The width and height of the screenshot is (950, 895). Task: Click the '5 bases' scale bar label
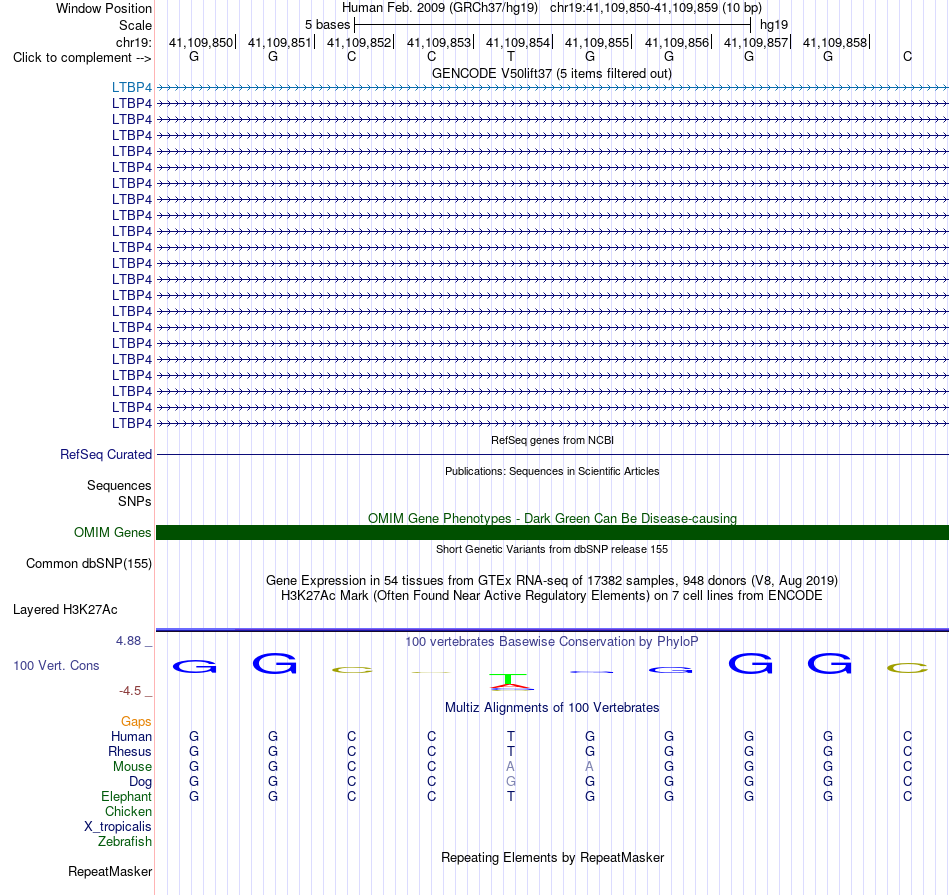tap(327, 25)
